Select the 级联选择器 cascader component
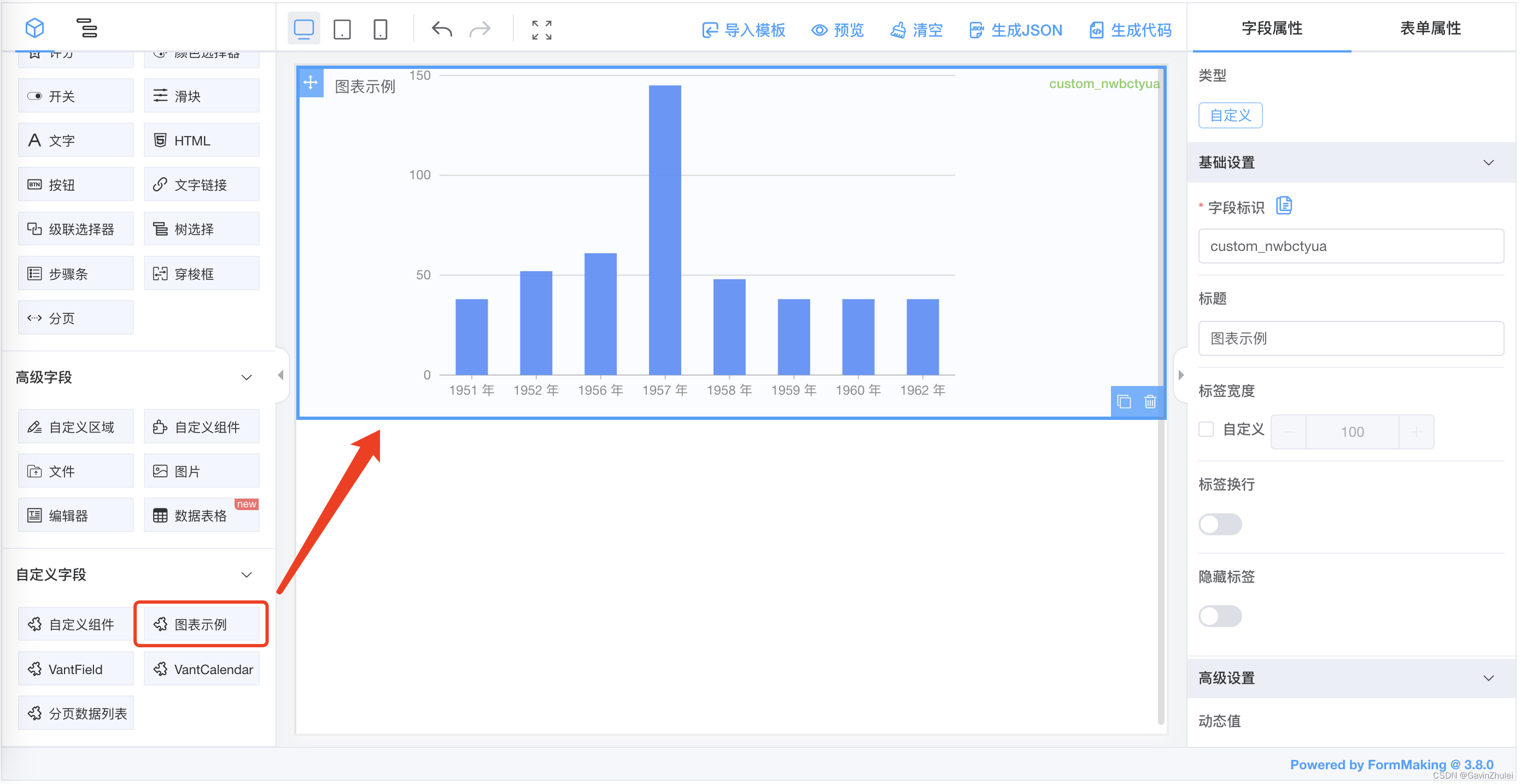The image size is (1521, 784). tap(75, 229)
